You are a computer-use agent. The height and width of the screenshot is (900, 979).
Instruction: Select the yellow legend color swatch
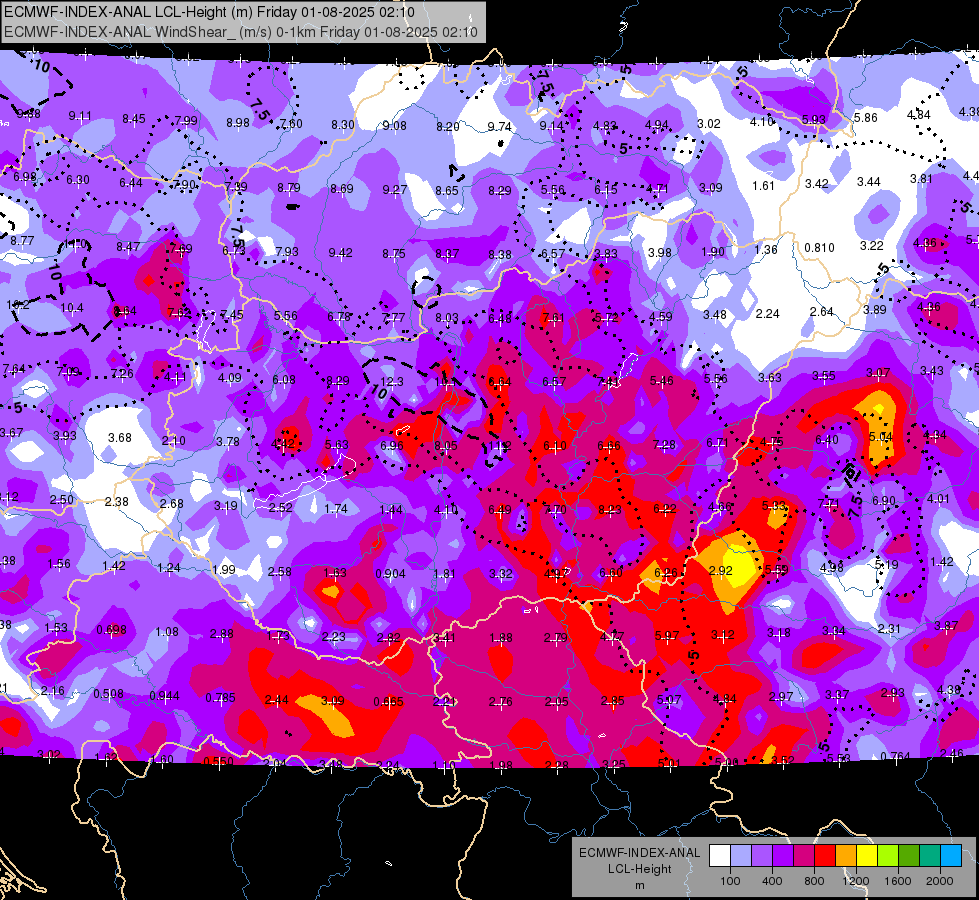pos(867,856)
